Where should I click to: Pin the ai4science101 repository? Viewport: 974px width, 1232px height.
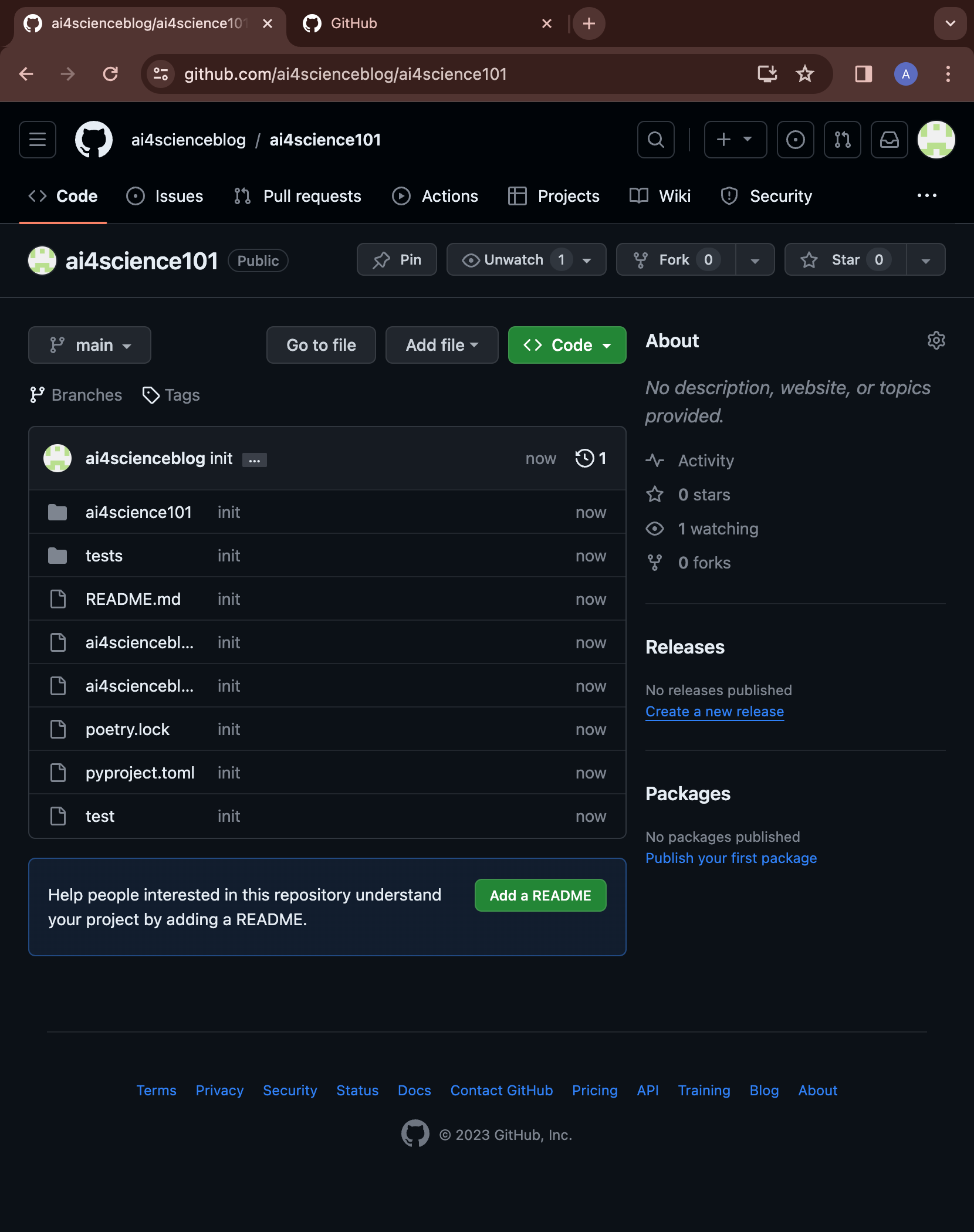(397, 260)
